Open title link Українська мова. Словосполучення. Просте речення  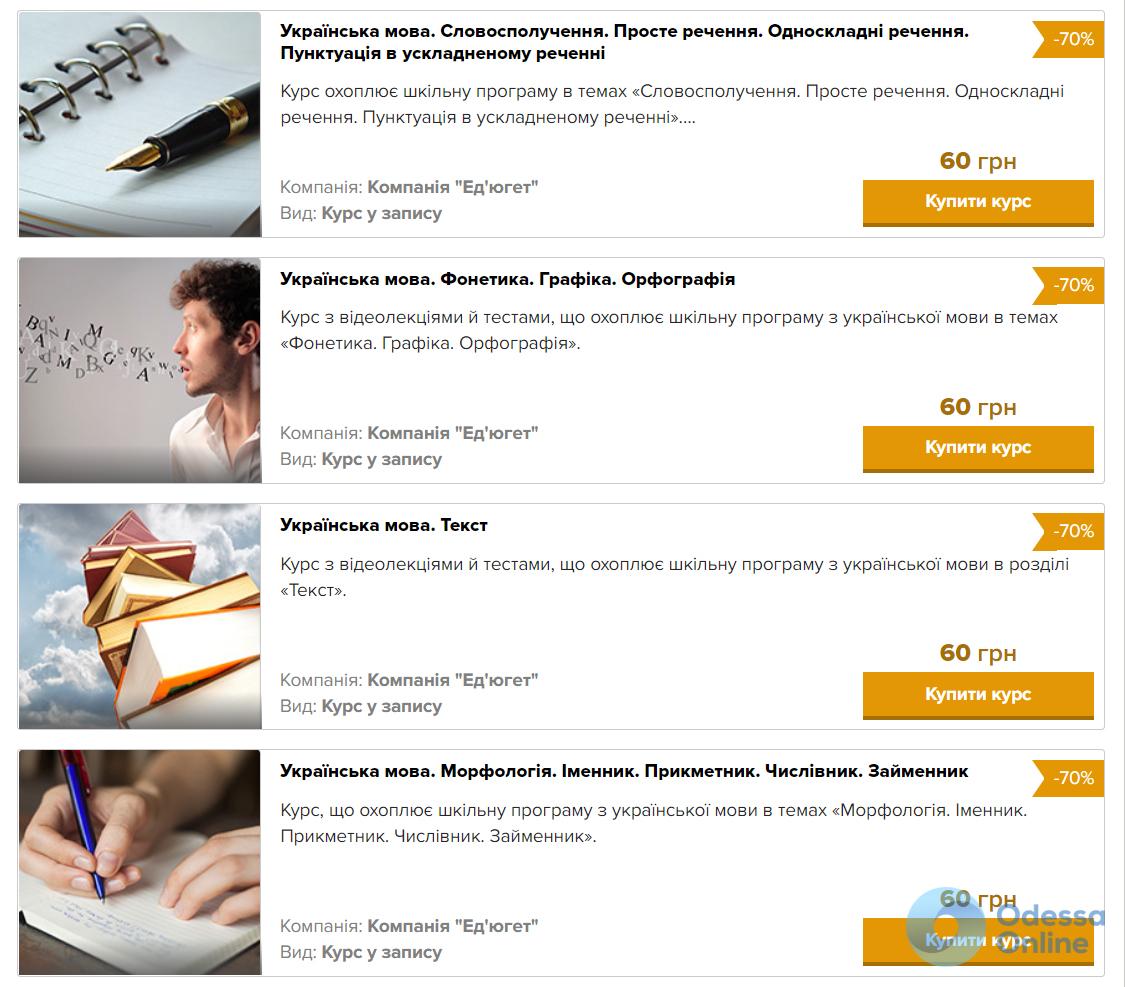point(624,42)
